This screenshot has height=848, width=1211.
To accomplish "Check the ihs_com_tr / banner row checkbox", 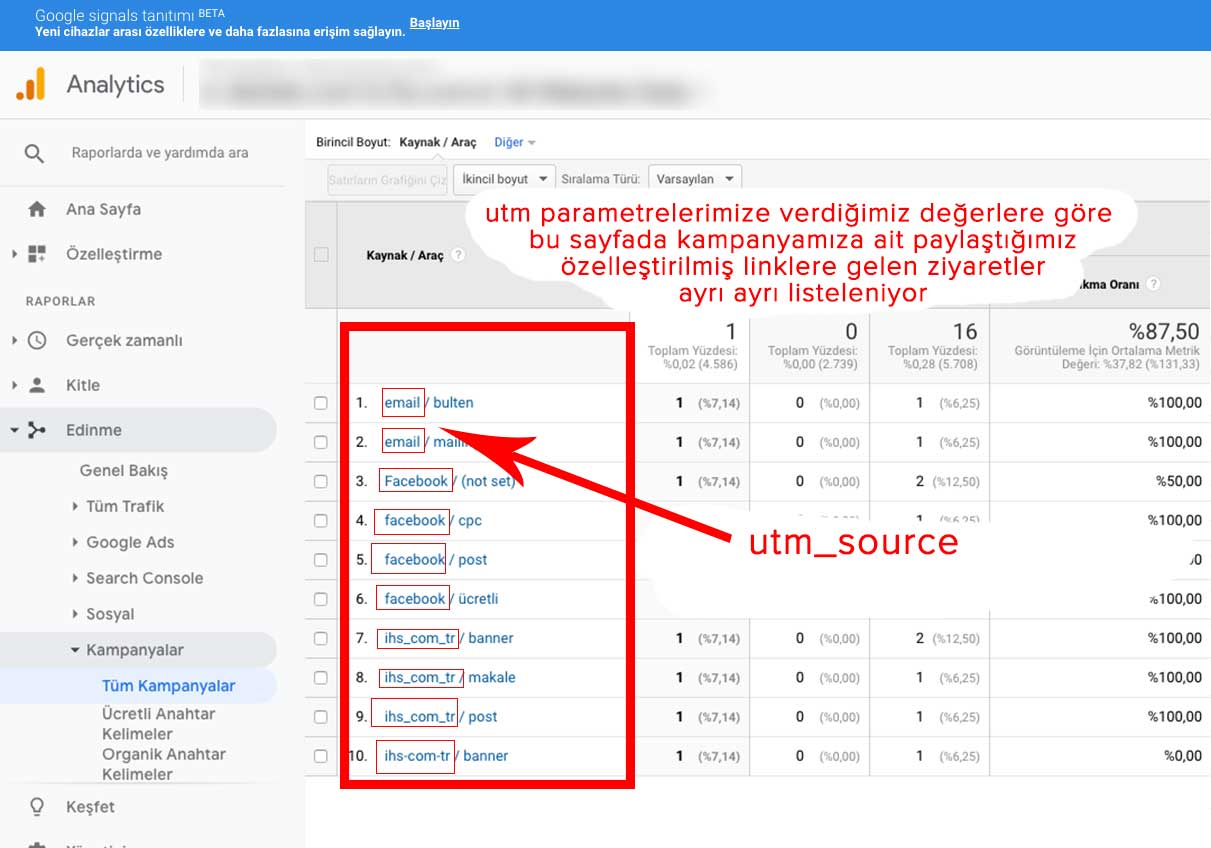I will click(321, 638).
